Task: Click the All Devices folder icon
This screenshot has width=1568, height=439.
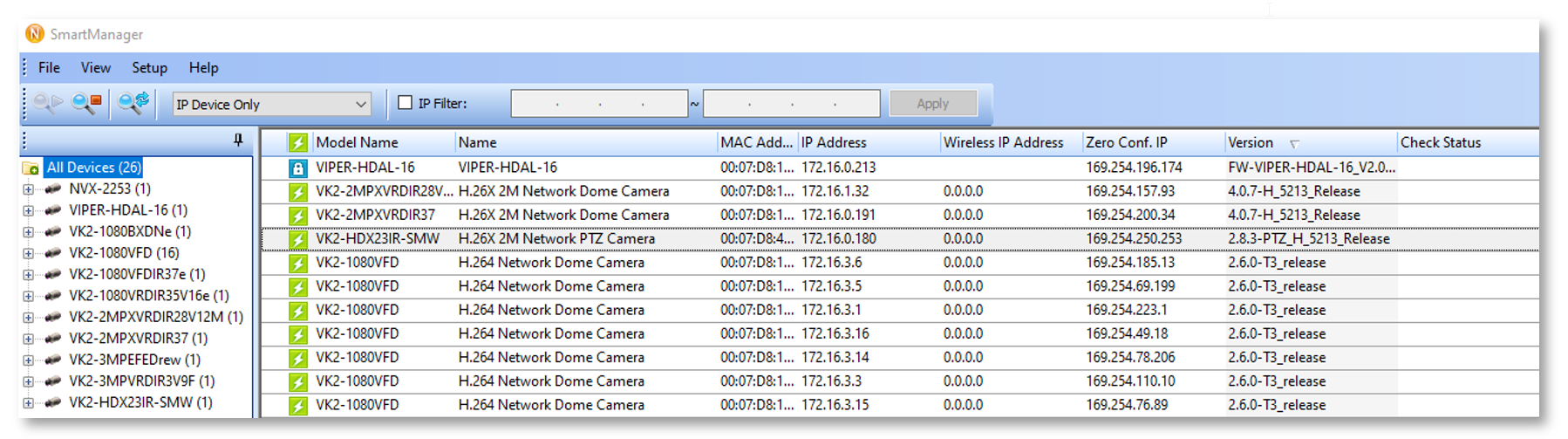Action: [x=31, y=168]
